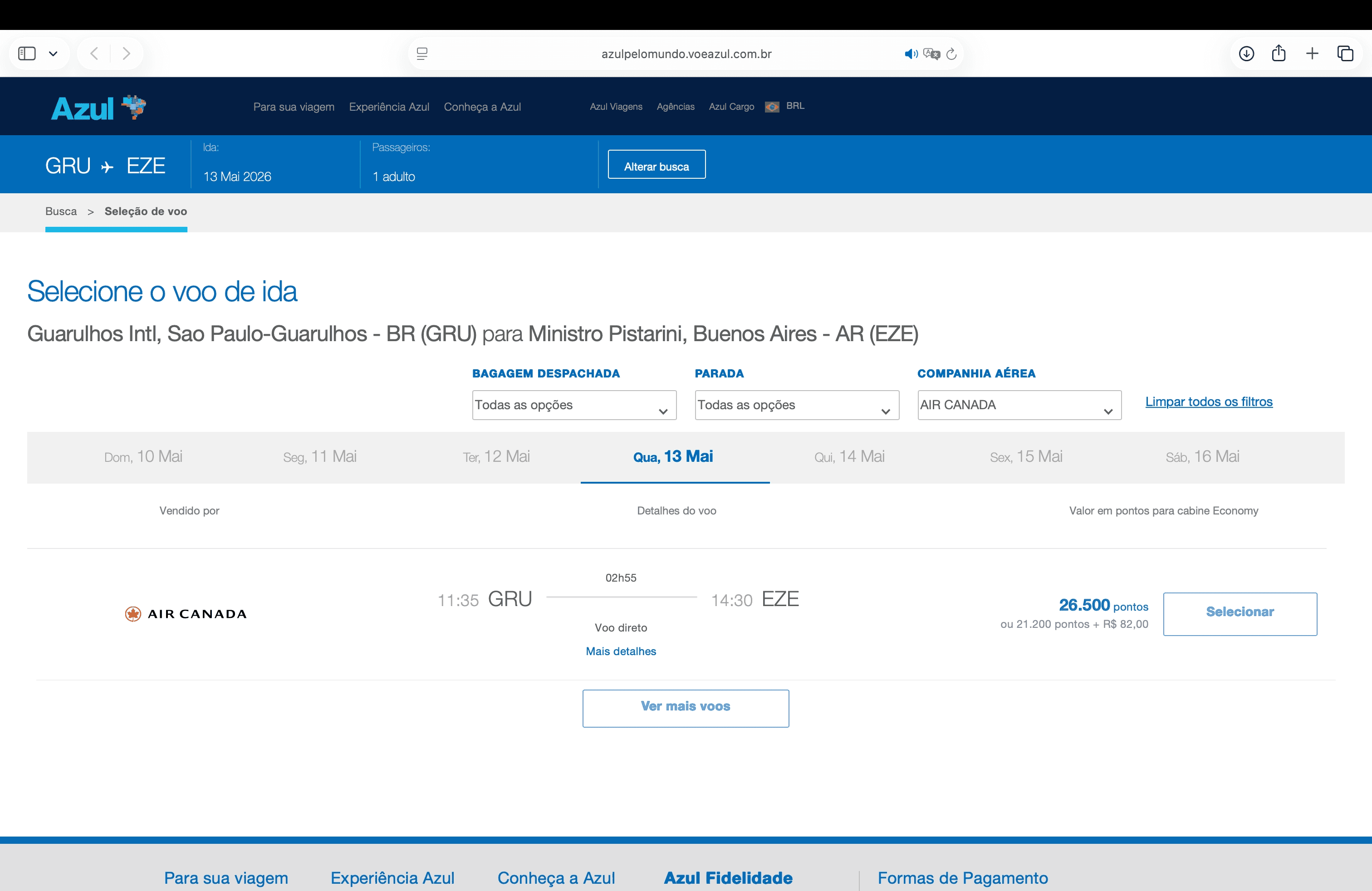Click the address bar URL azulpelomundo.voeazul.com.br
1372x891 pixels.
[686, 54]
